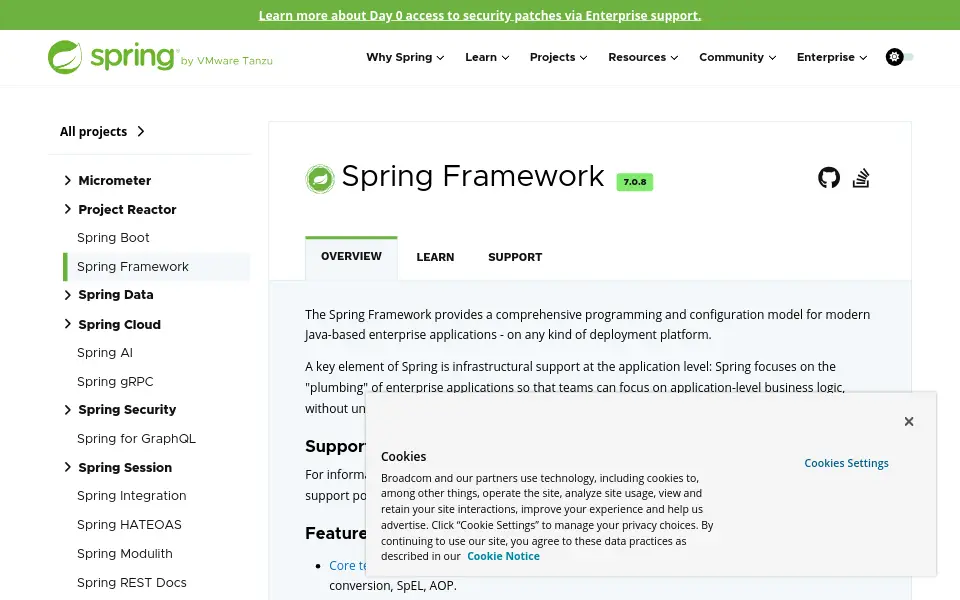Toggle the dark mode theme switch

coord(899,57)
